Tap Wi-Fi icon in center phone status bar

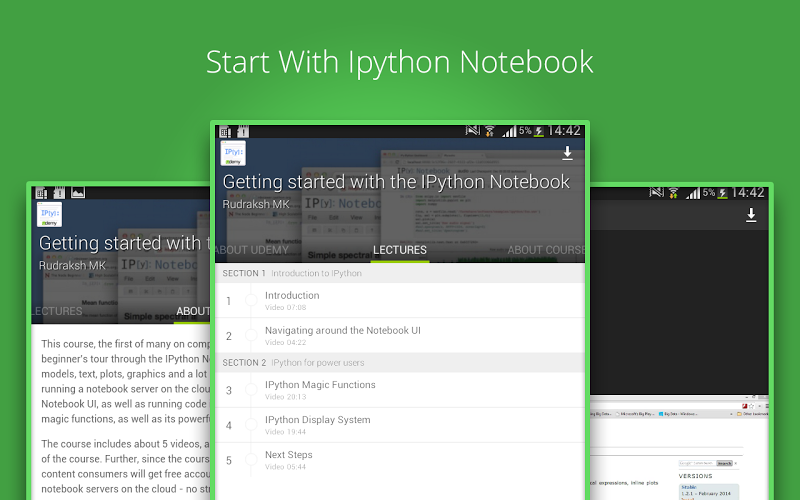click(489, 131)
